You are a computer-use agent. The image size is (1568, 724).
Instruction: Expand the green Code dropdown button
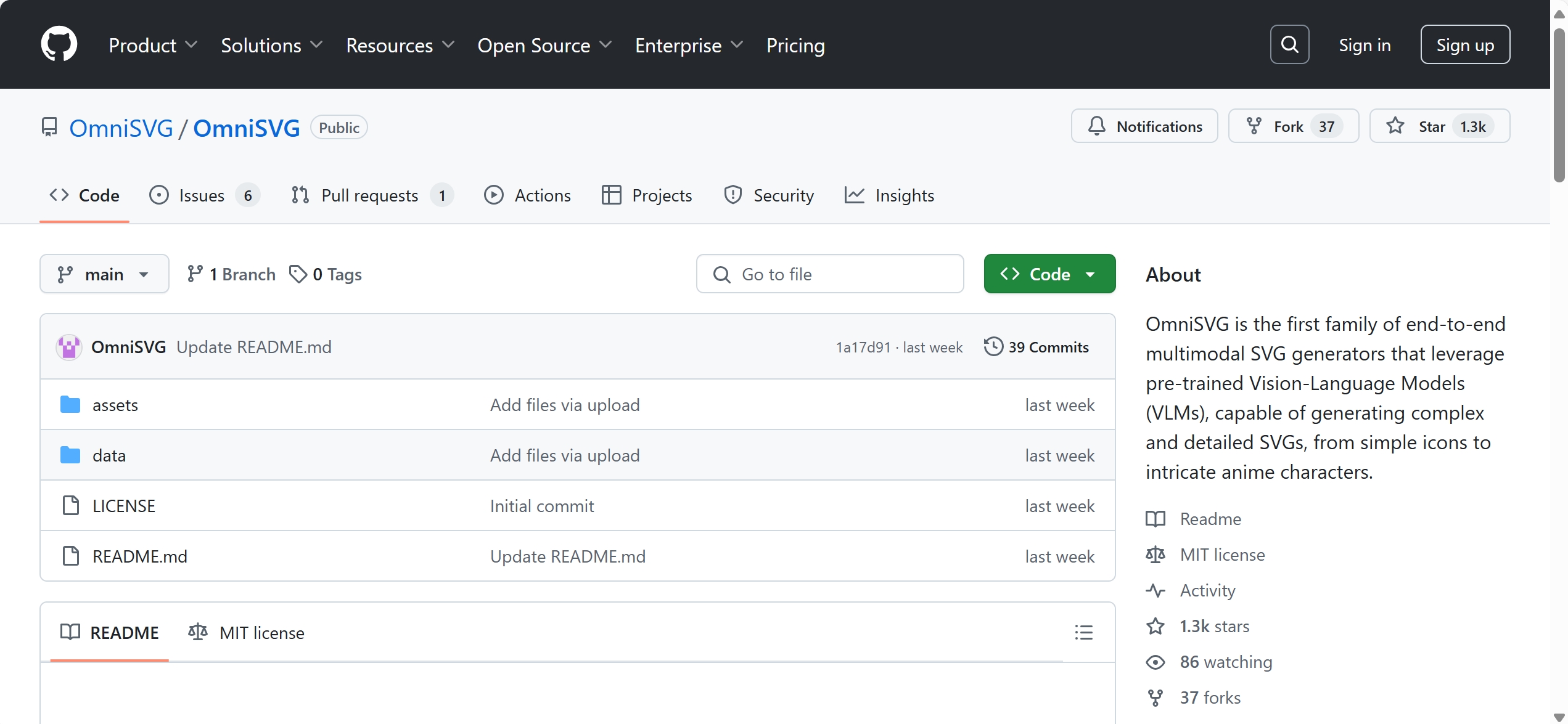(1049, 274)
